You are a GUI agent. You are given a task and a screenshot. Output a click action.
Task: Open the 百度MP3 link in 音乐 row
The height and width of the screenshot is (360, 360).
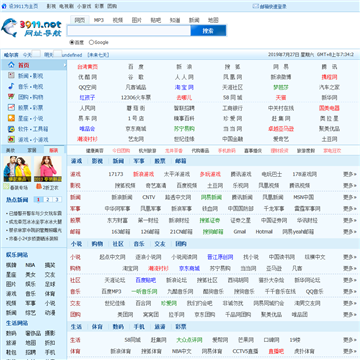point(111,292)
